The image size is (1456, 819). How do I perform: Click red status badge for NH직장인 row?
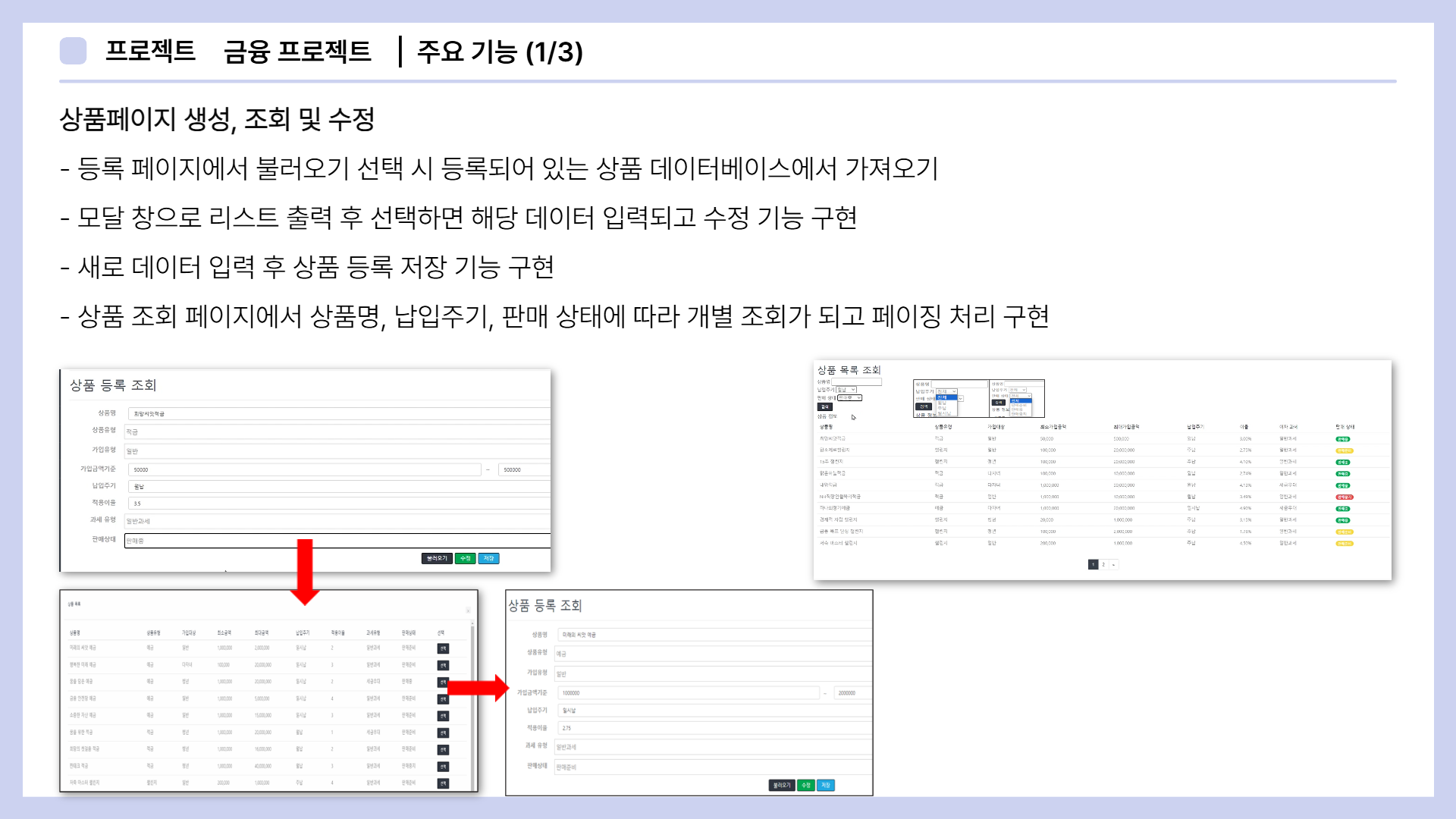[1344, 497]
